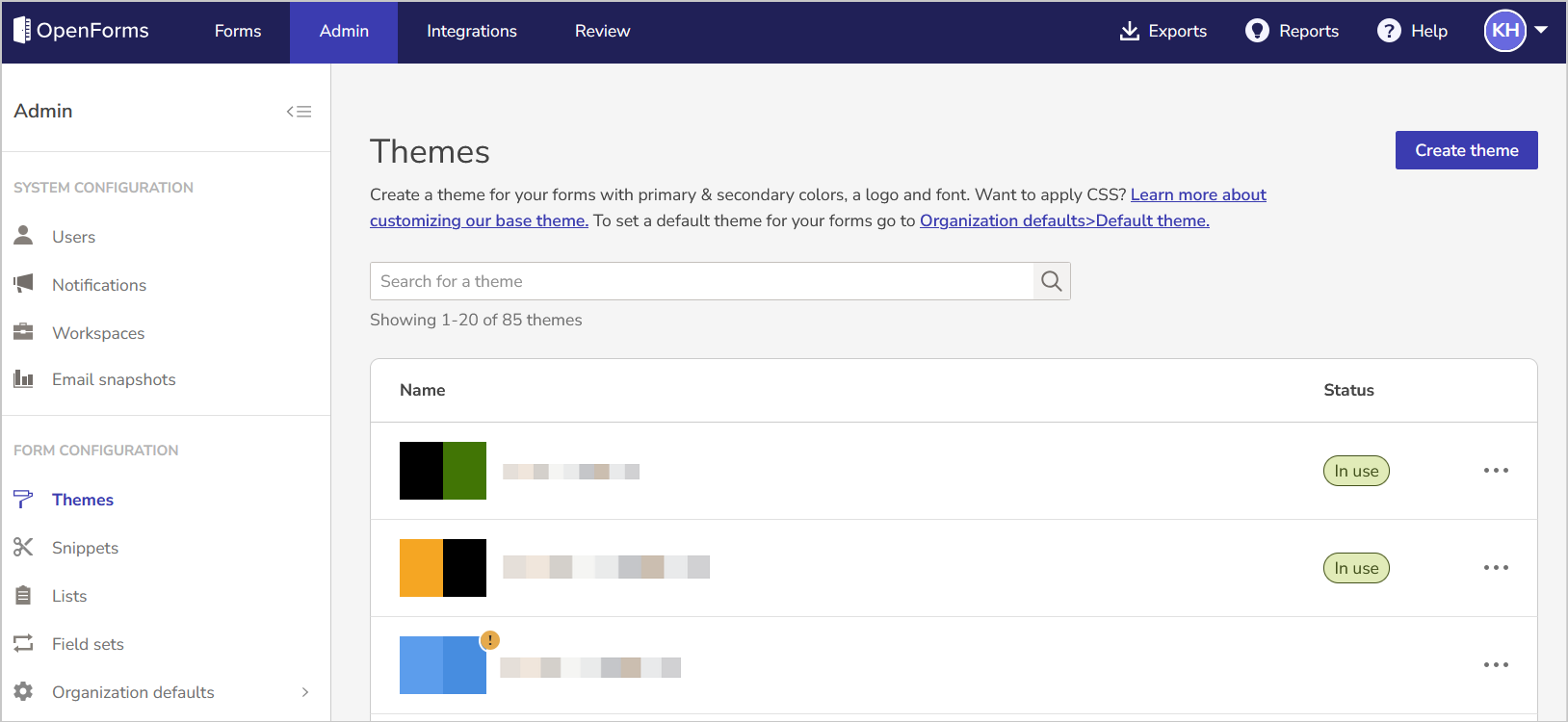Collapse the Admin sidebar panel
Image resolution: width=1568 pixels, height=722 pixels.
click(x=299, y=112)
